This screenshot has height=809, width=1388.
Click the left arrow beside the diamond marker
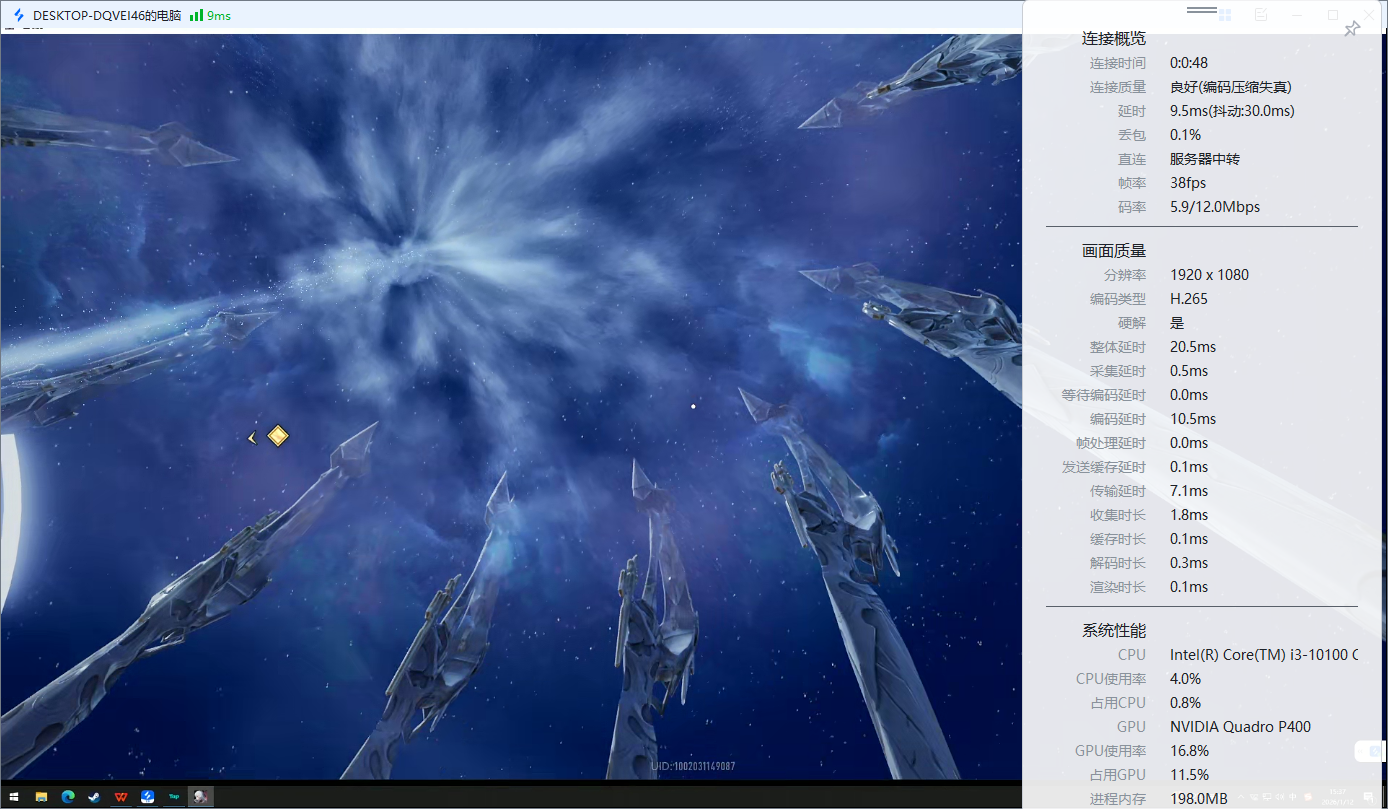tap(252, 437)
